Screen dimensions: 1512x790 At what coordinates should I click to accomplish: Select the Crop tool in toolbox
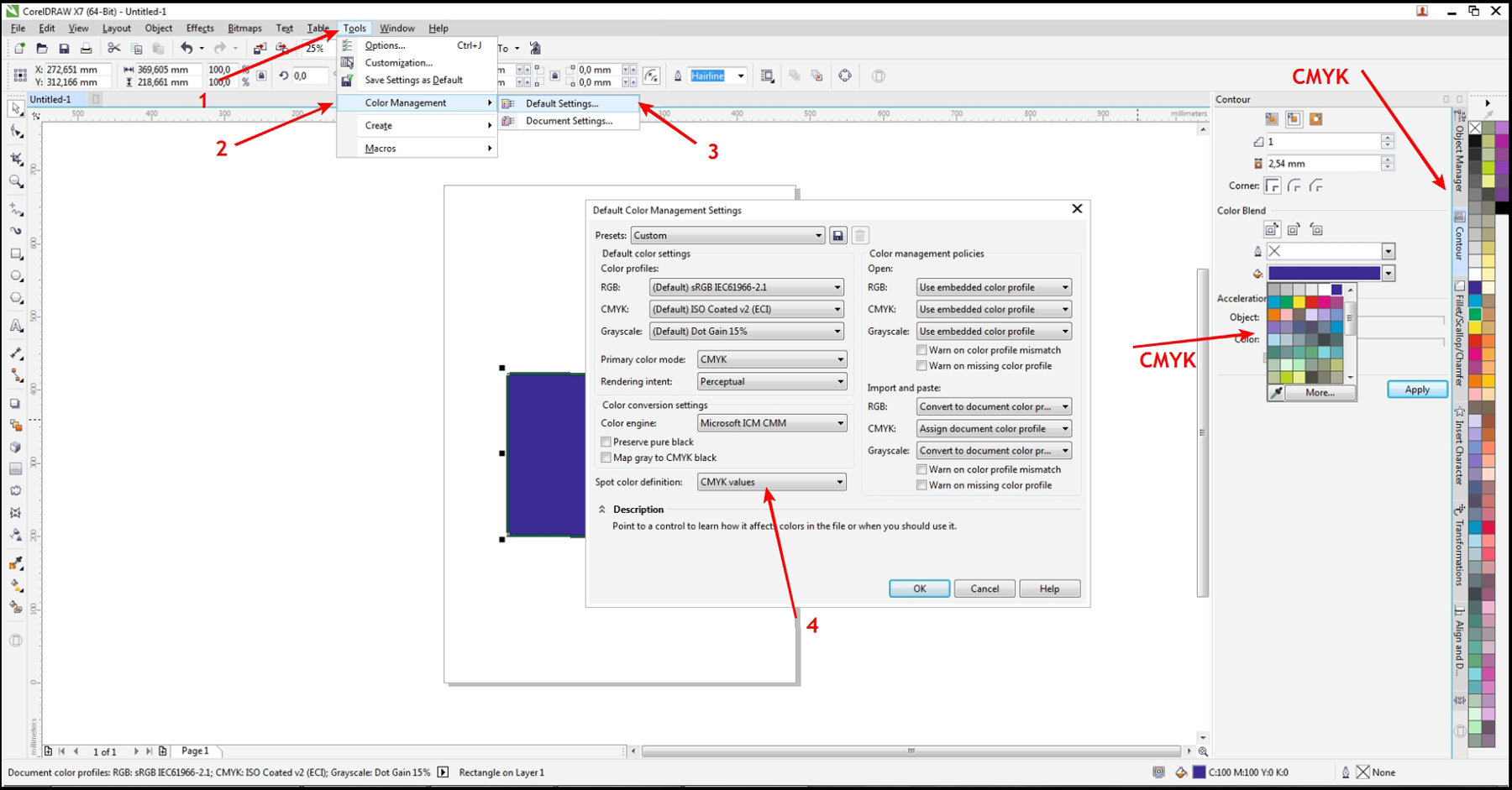pos(16,158)
